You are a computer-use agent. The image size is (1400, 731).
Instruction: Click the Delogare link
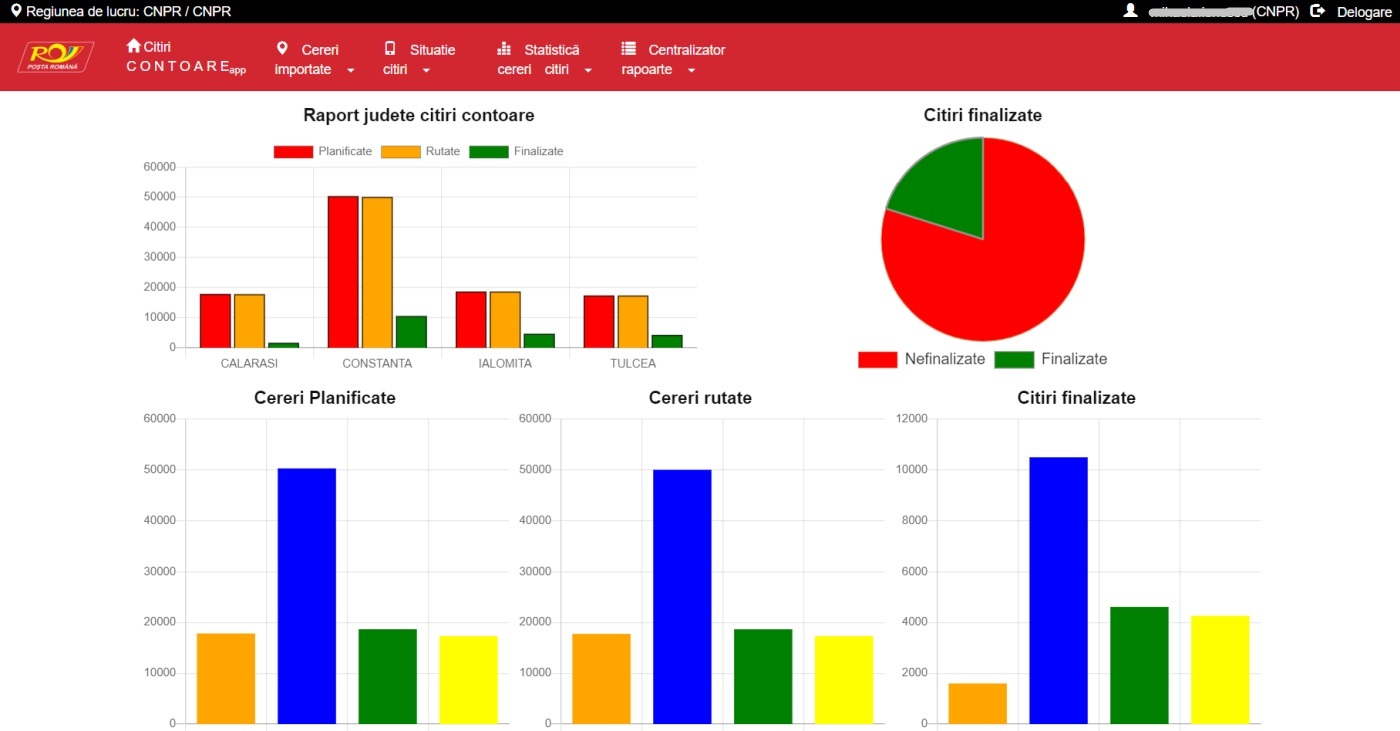coord(1364,12)
